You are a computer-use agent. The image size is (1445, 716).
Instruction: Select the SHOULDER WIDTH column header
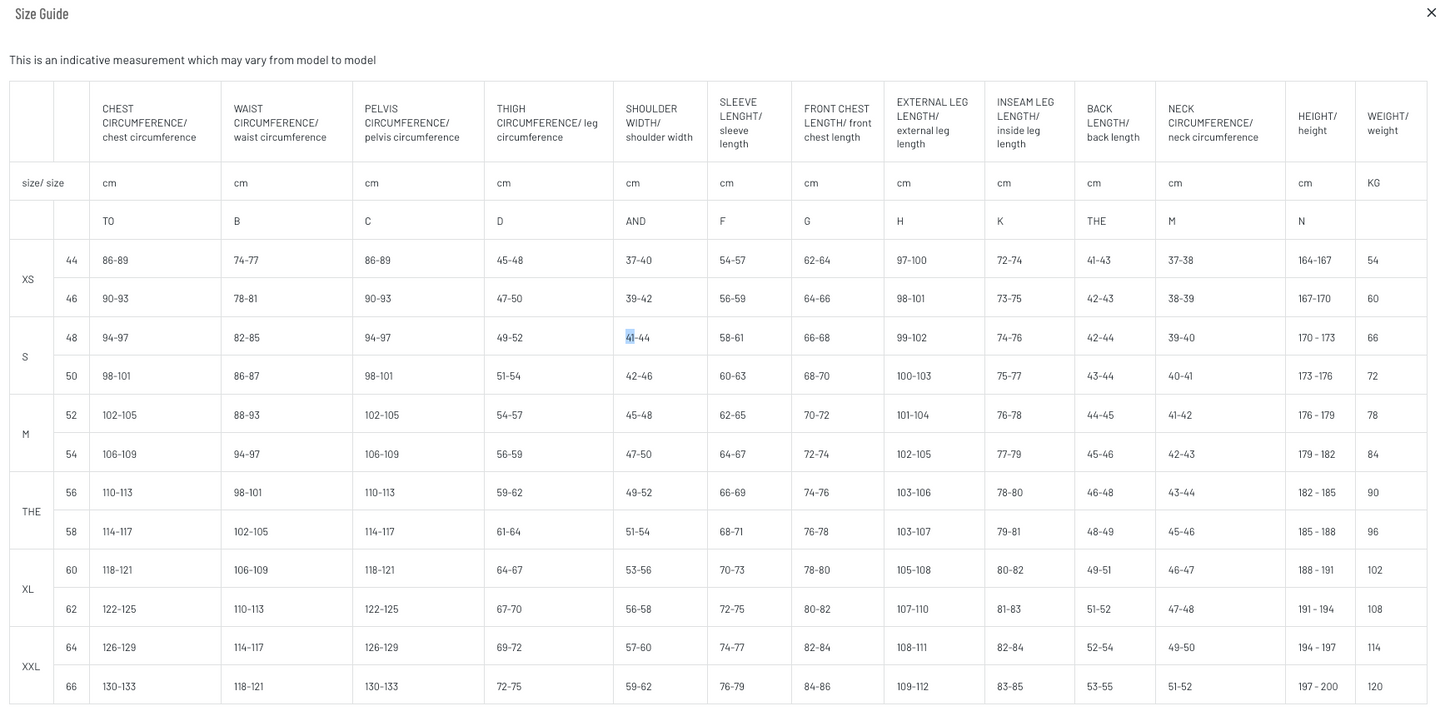[659, 123]
